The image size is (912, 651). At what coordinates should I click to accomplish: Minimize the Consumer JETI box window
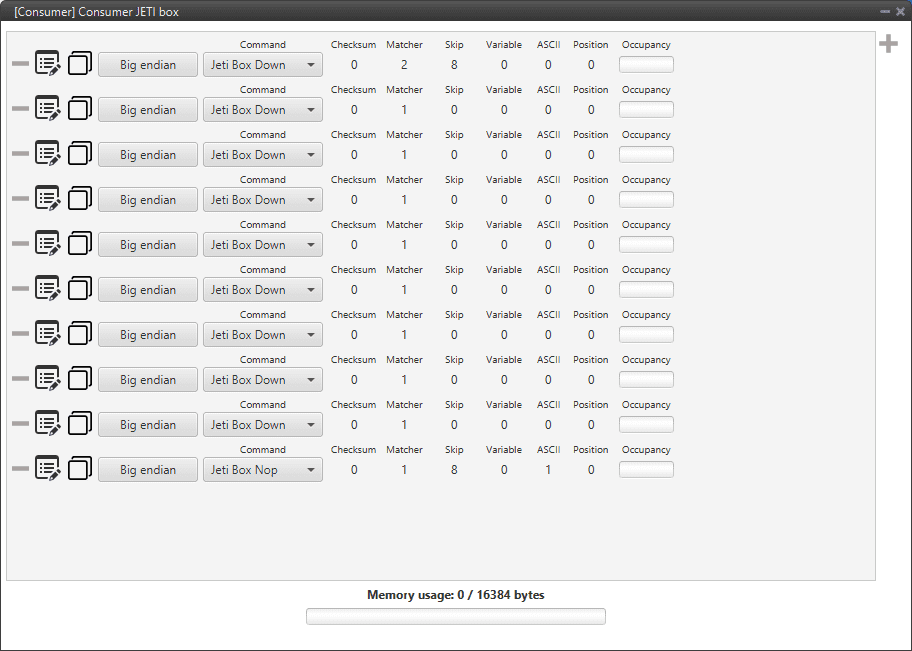pyautogui.click(x=884, y=11)
